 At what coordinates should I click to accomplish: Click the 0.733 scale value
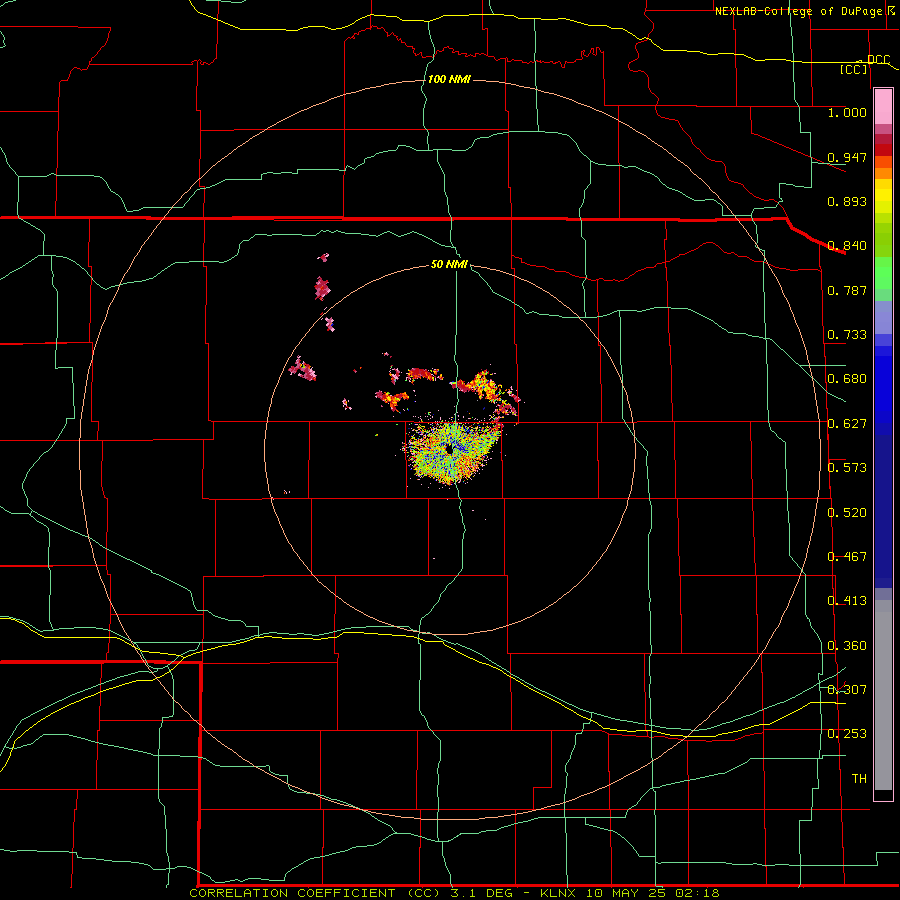[847, 335]
